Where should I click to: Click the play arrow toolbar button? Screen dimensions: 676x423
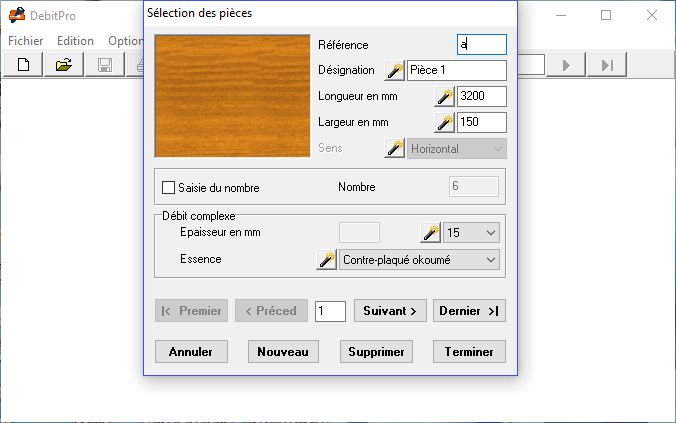(566, 65)
